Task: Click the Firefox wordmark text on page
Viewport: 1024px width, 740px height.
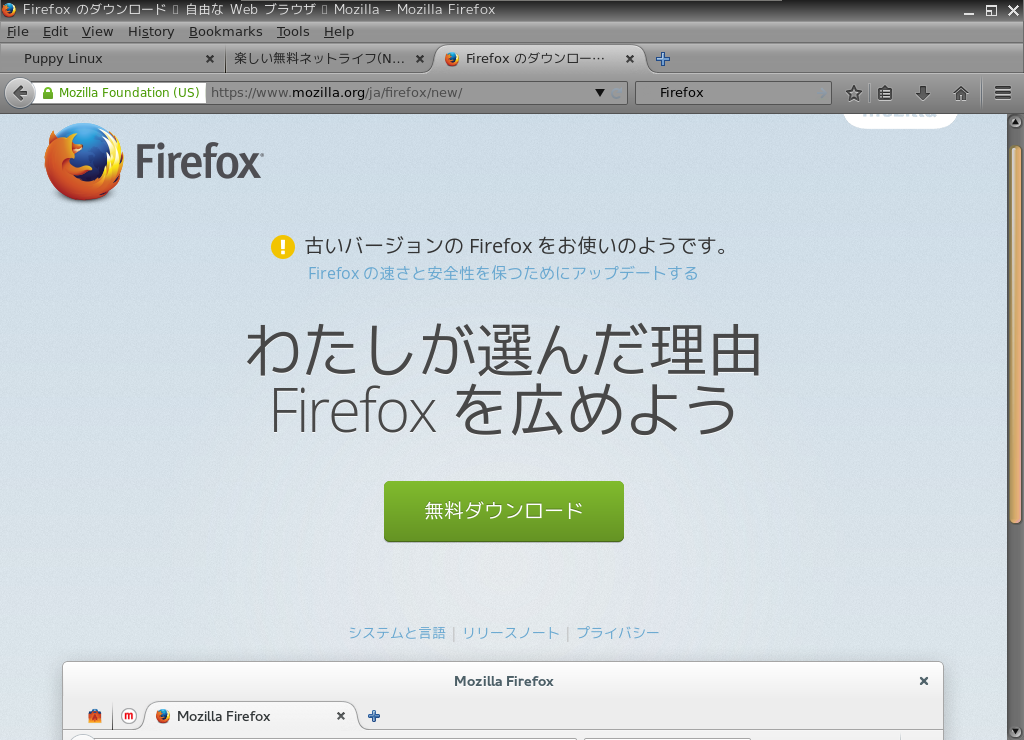Action: pos(200,162)
